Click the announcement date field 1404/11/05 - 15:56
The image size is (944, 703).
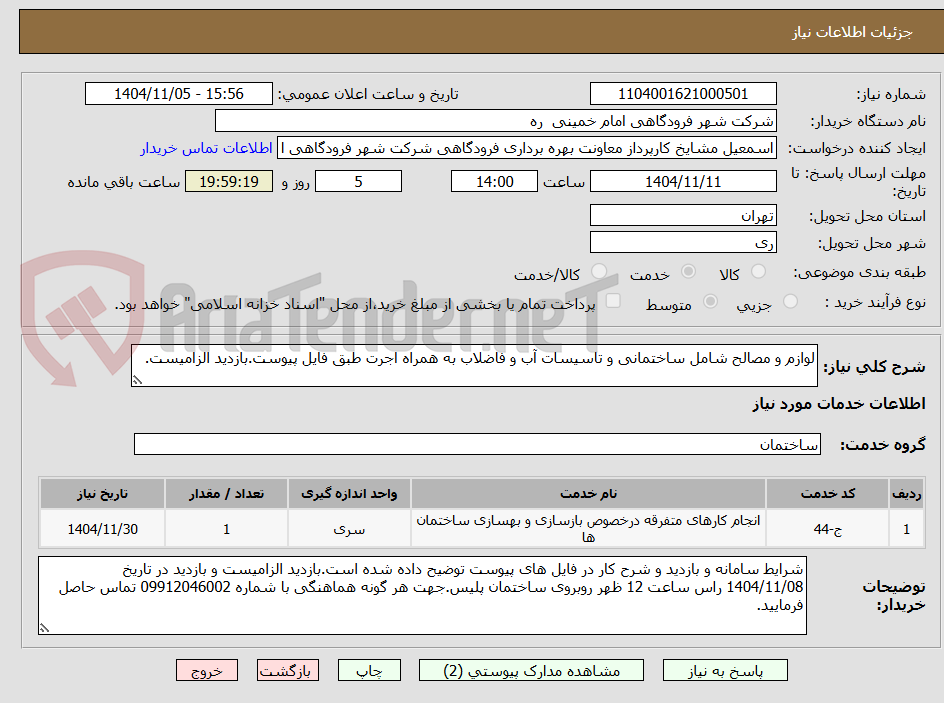point(179,94)
